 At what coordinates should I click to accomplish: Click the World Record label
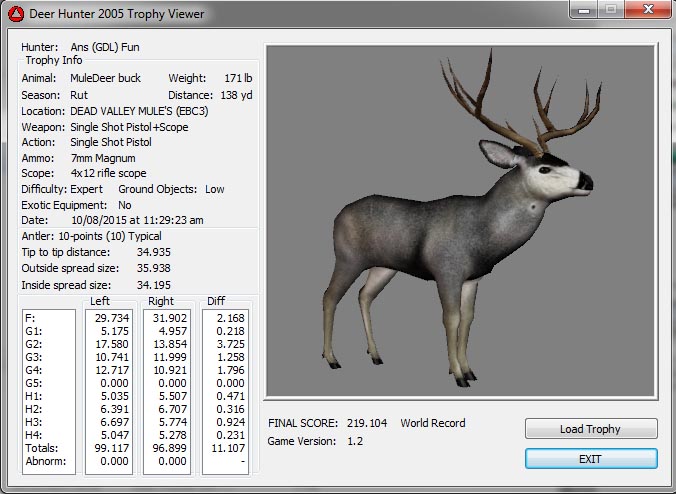[433, 423]
